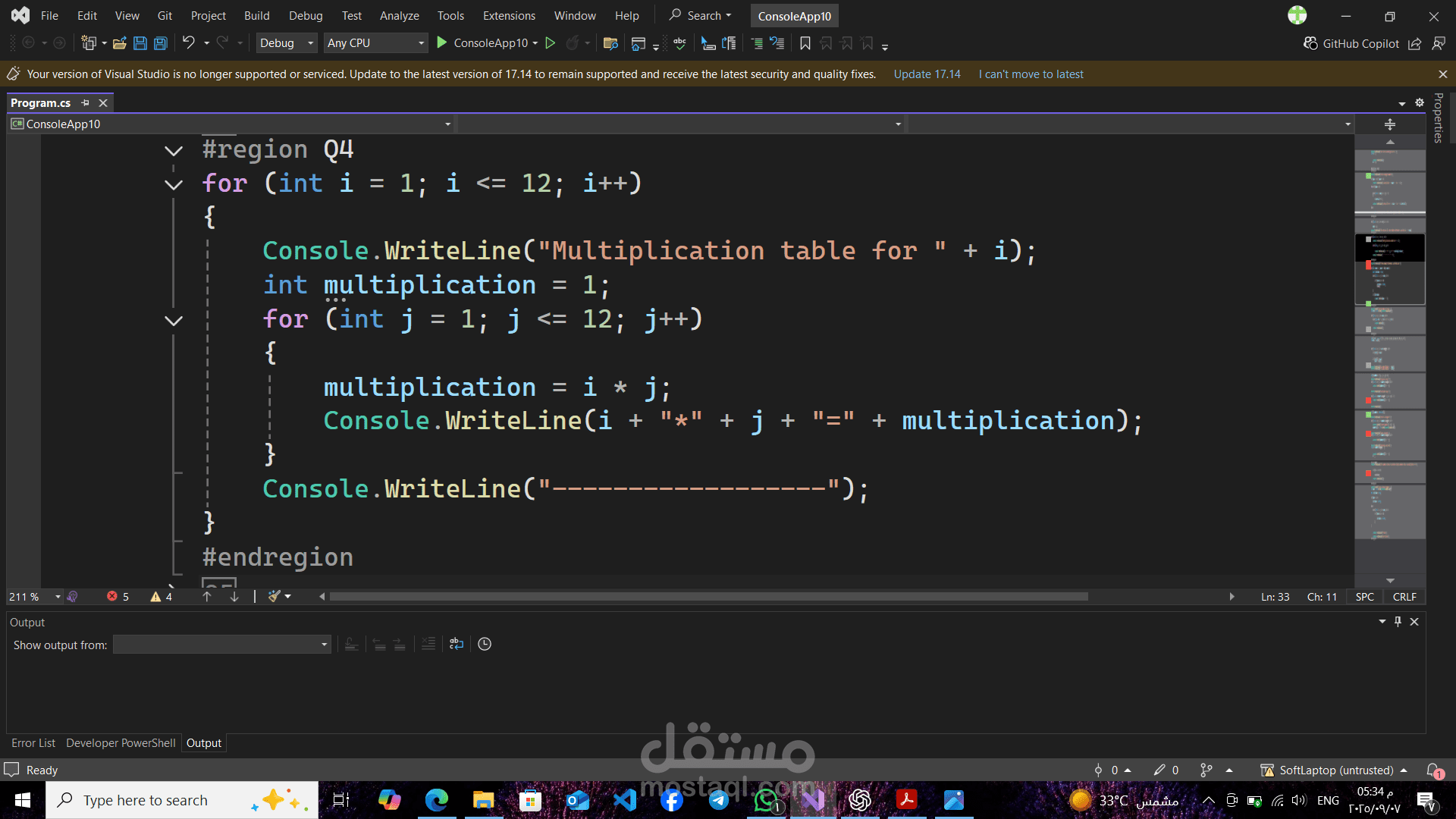Open the Debug configuration dropdown
Viewport: 1456px width, 819px height.
[287, 43]
